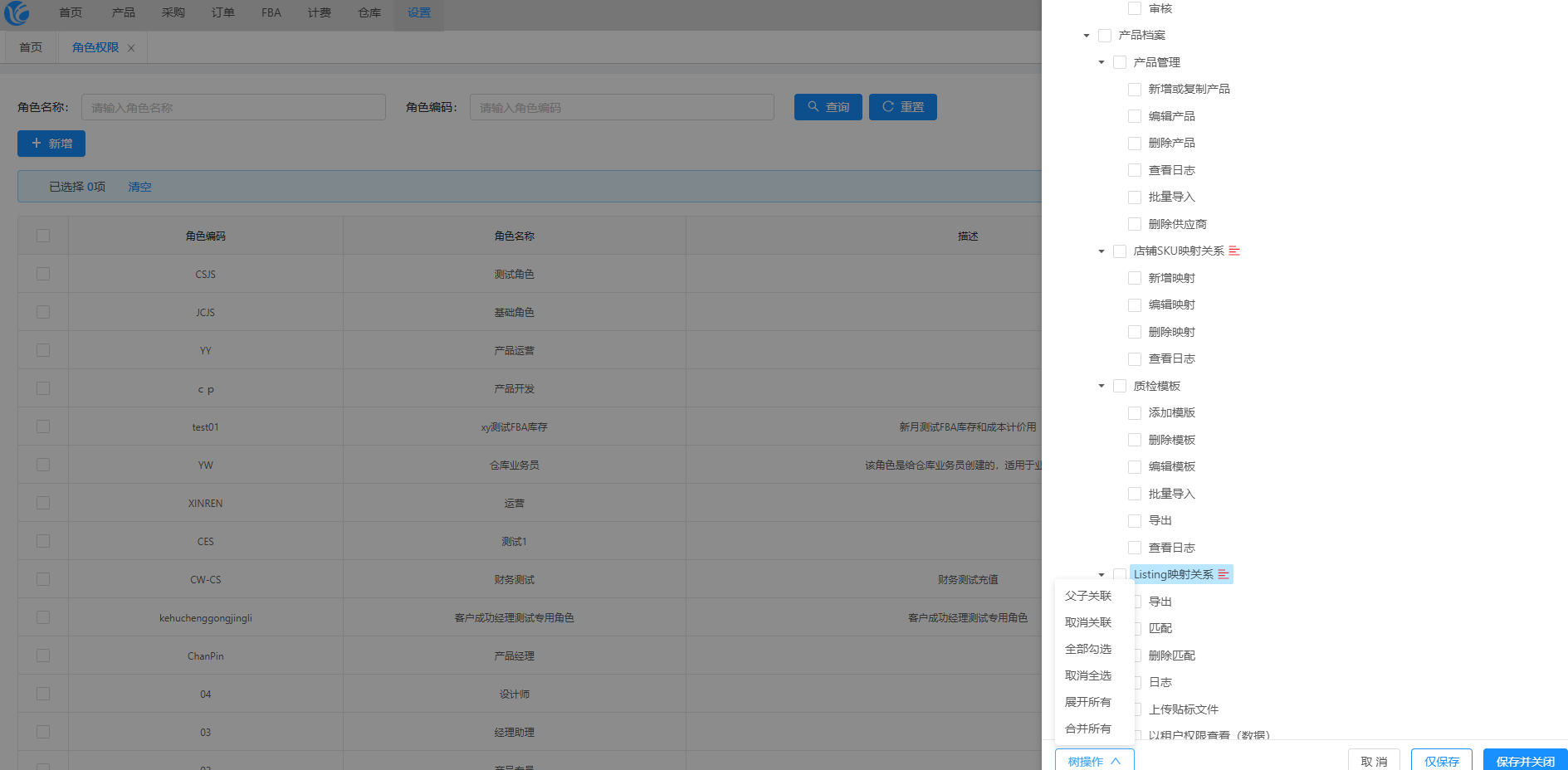Image resolution: width=1568 pixels, height=770 pixels.
Task: Click the 角色名称 input field
Action: click(233, 107)
